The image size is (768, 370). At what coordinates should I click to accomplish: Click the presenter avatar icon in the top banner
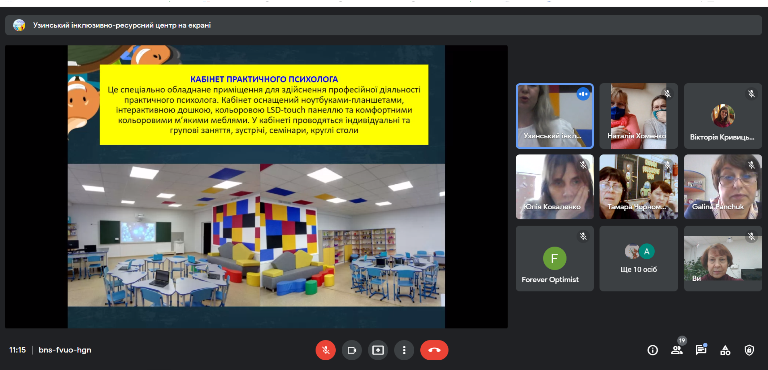[x=19, y=25]
